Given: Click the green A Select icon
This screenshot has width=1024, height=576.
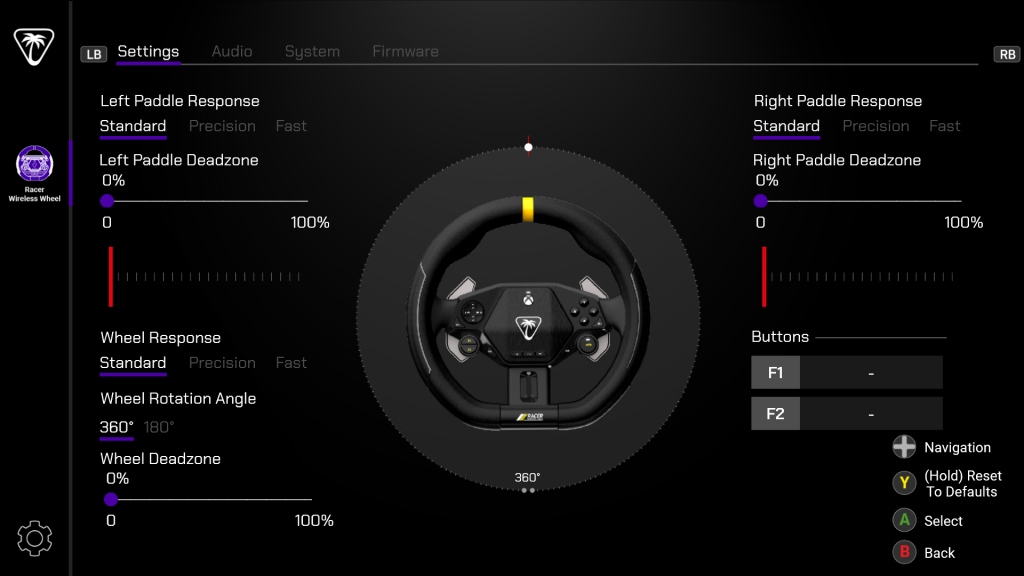Looking at the screenshot, I should coord(904,520).
